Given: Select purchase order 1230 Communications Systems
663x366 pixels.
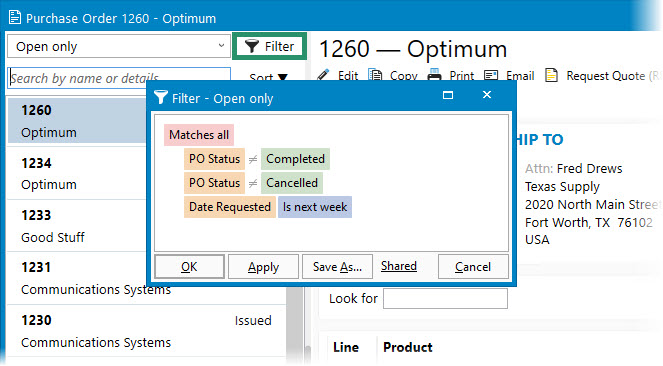Looking at the screenshot, I should click(147, 331).
